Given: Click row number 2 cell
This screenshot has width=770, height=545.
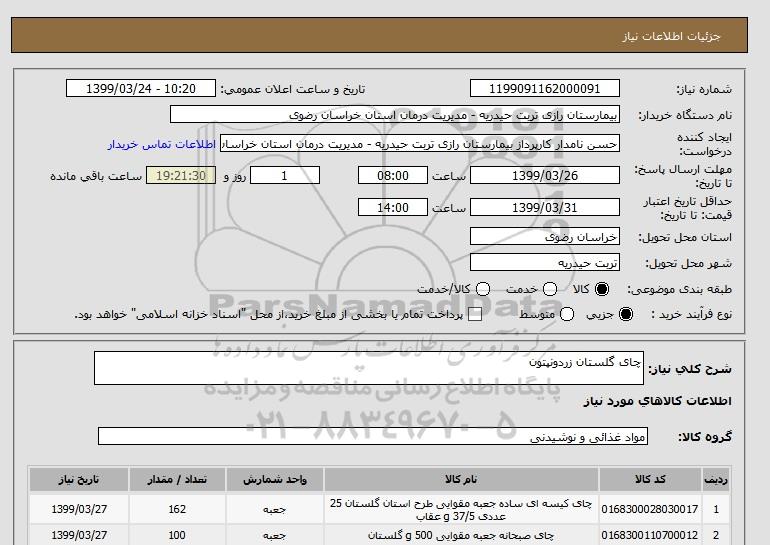Looking at the screenshot, I should tap(716, 535).
